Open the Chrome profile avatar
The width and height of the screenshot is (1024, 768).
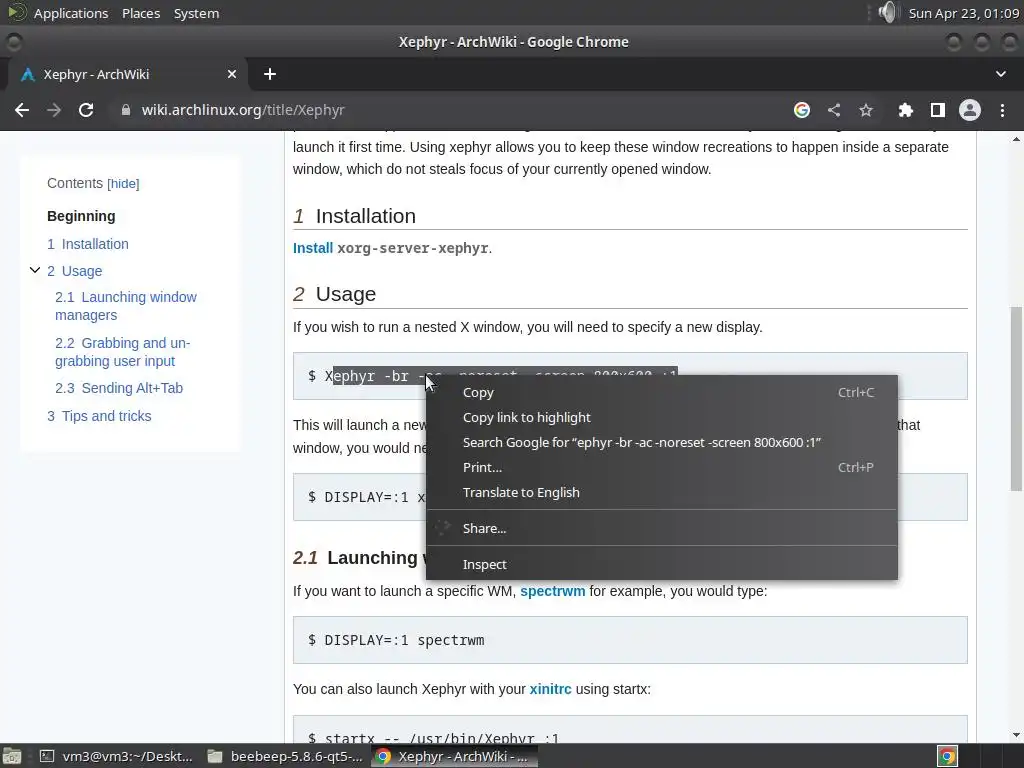point(970,110)
